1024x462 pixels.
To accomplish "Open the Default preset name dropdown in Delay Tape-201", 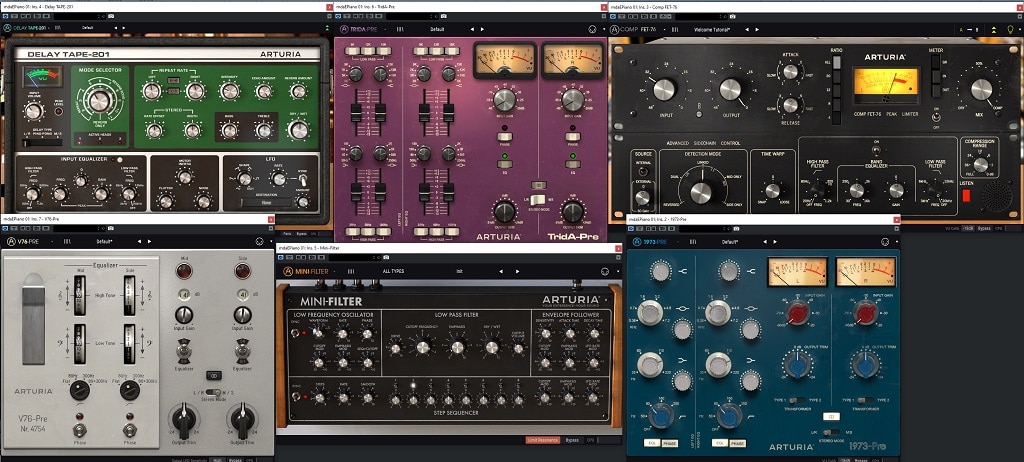I will click(x=87, y=28).
